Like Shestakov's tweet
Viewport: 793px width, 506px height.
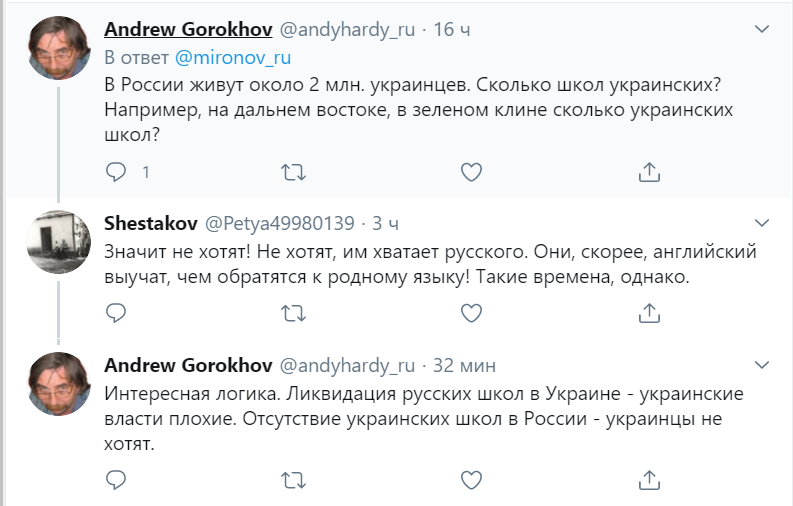pyautogui.click(x=471, y=314)
